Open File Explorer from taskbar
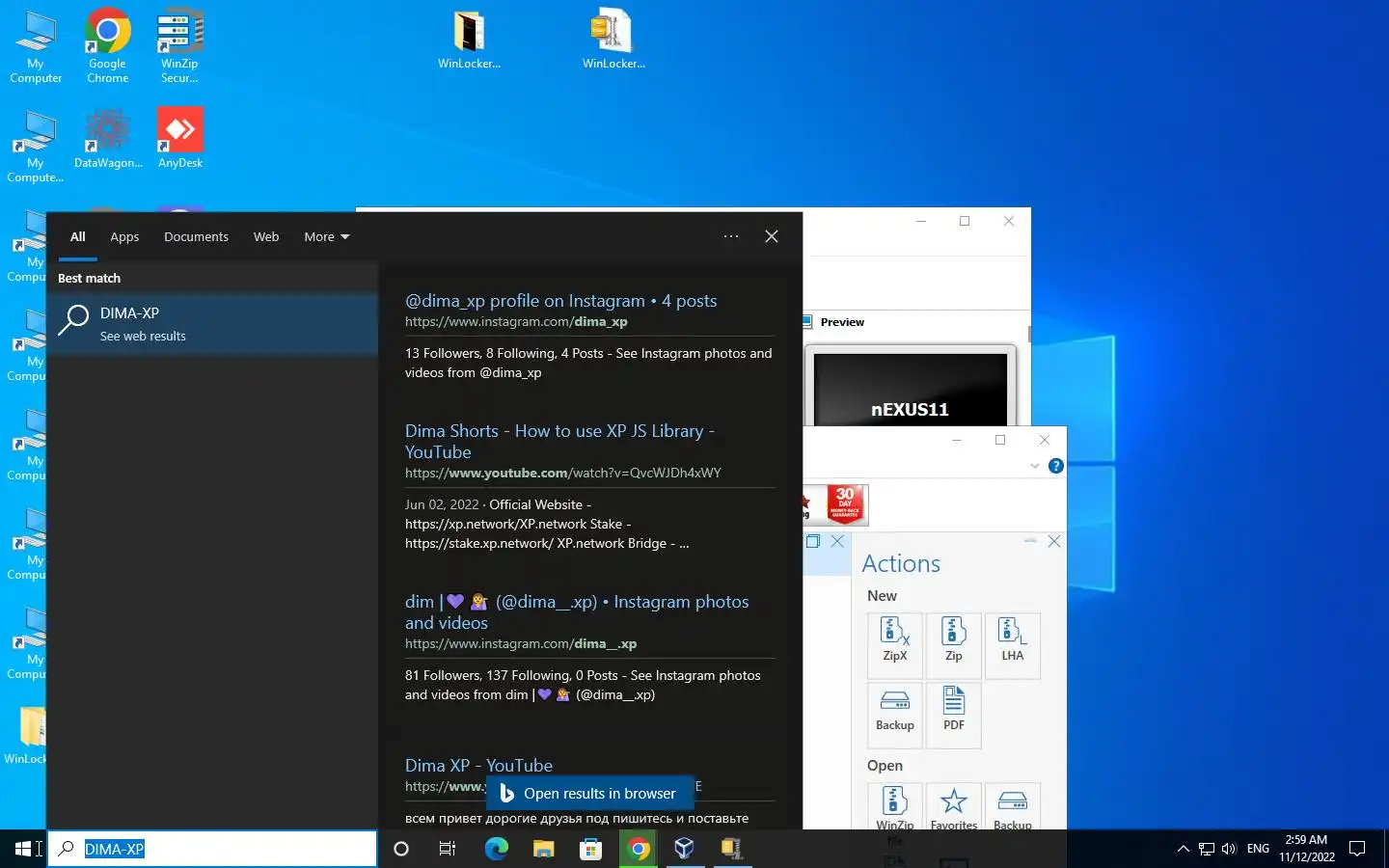 (x=543, y=849)
